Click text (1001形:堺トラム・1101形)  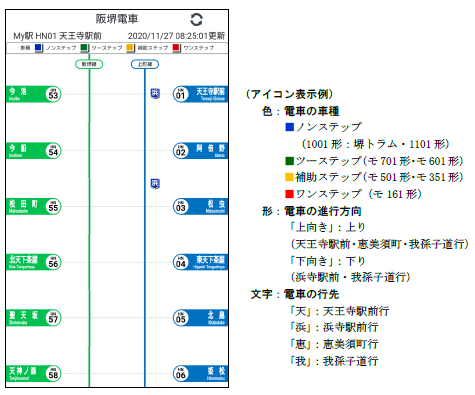(x=376, y=144)
